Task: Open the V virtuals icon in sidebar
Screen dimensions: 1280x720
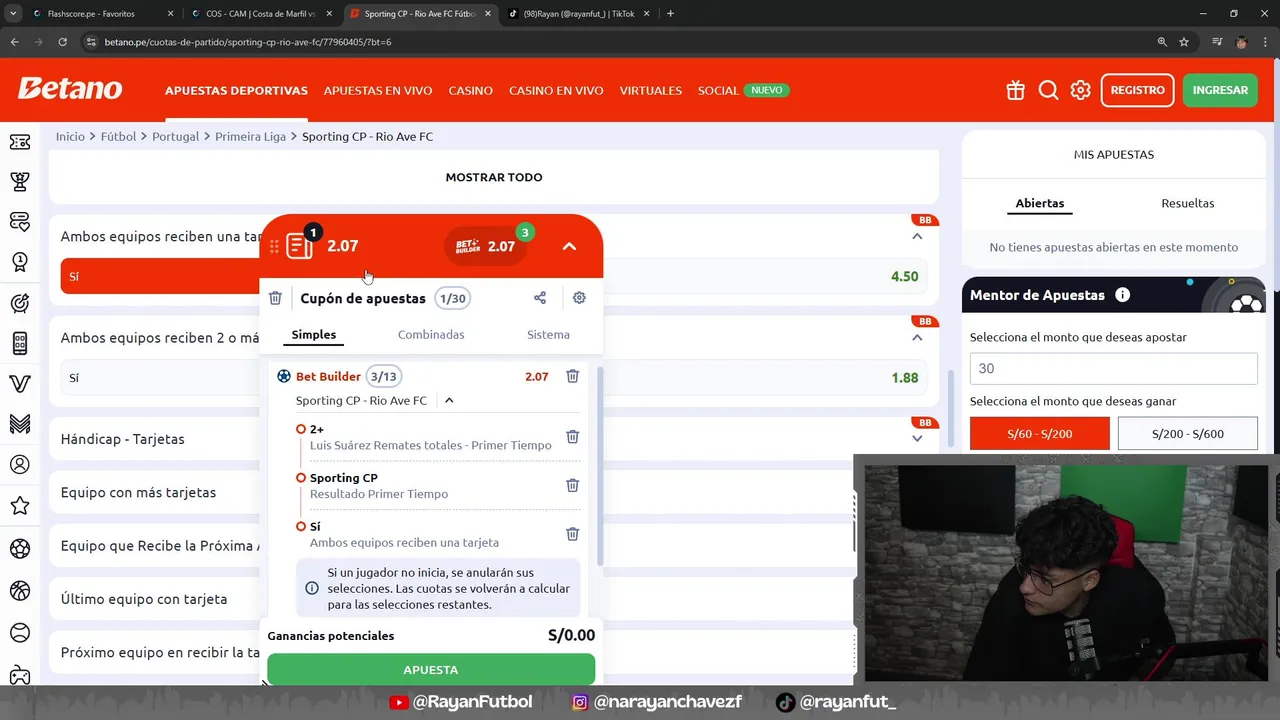Action: coord(19,384)
